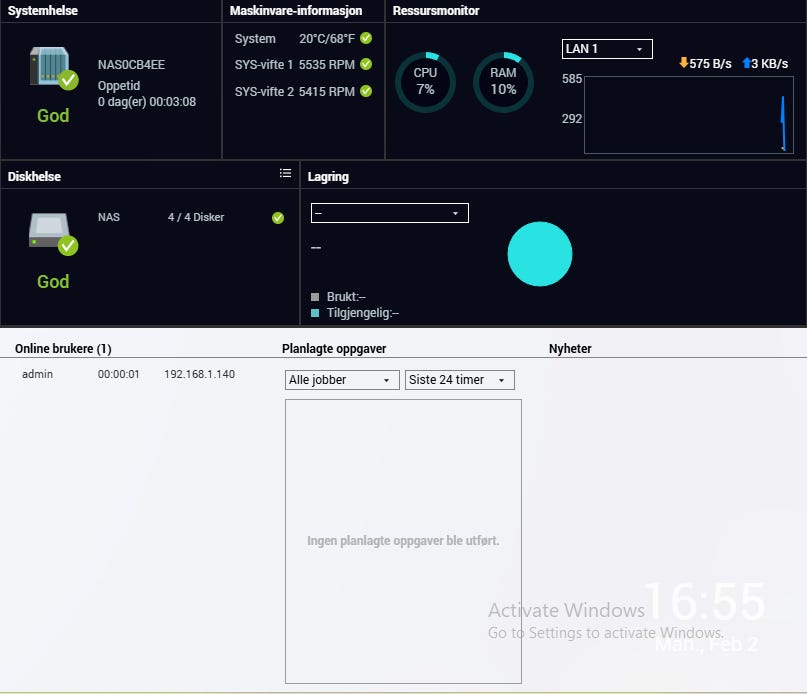Image resolution: width=807 pixels, height=694 pixels.
Task: Click the cyan storage pie chart
Action: tap(539, 254)
